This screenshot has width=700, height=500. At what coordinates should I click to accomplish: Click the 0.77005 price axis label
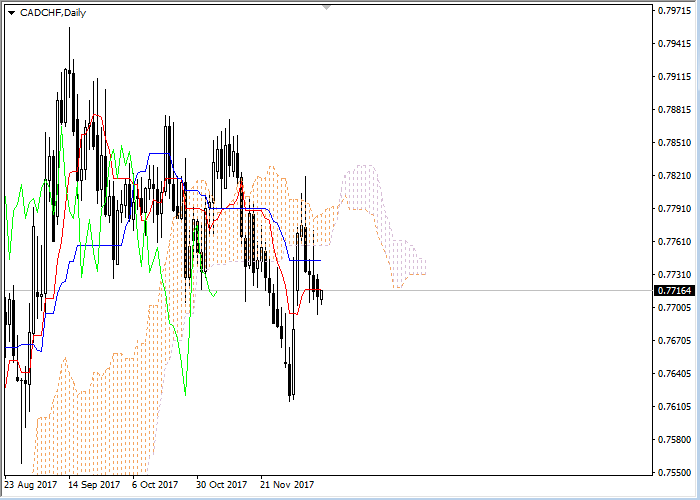(675, 308)
